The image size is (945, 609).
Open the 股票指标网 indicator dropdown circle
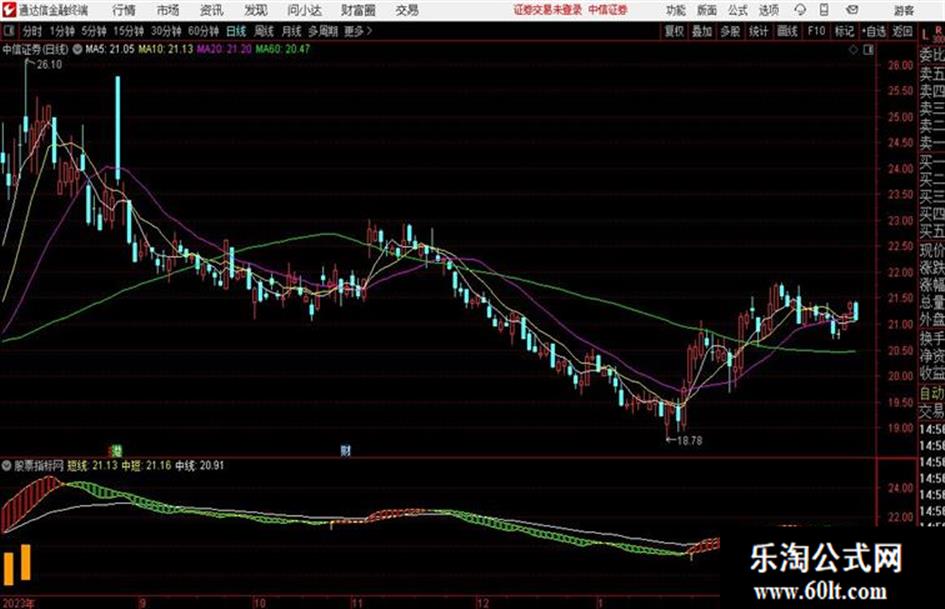(x=7, y=465)
